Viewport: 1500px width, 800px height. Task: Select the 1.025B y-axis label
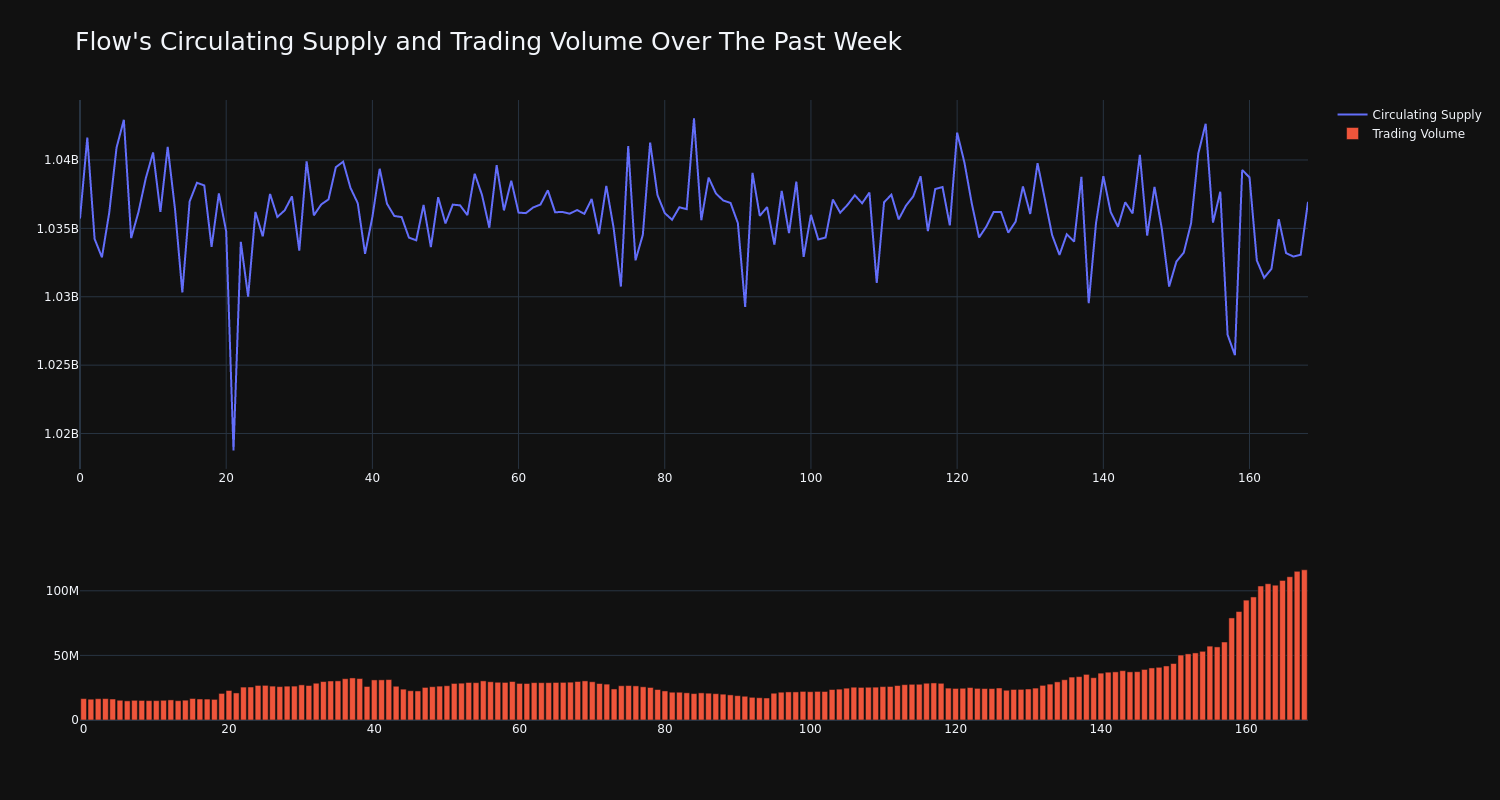click(x=57, y=365)
